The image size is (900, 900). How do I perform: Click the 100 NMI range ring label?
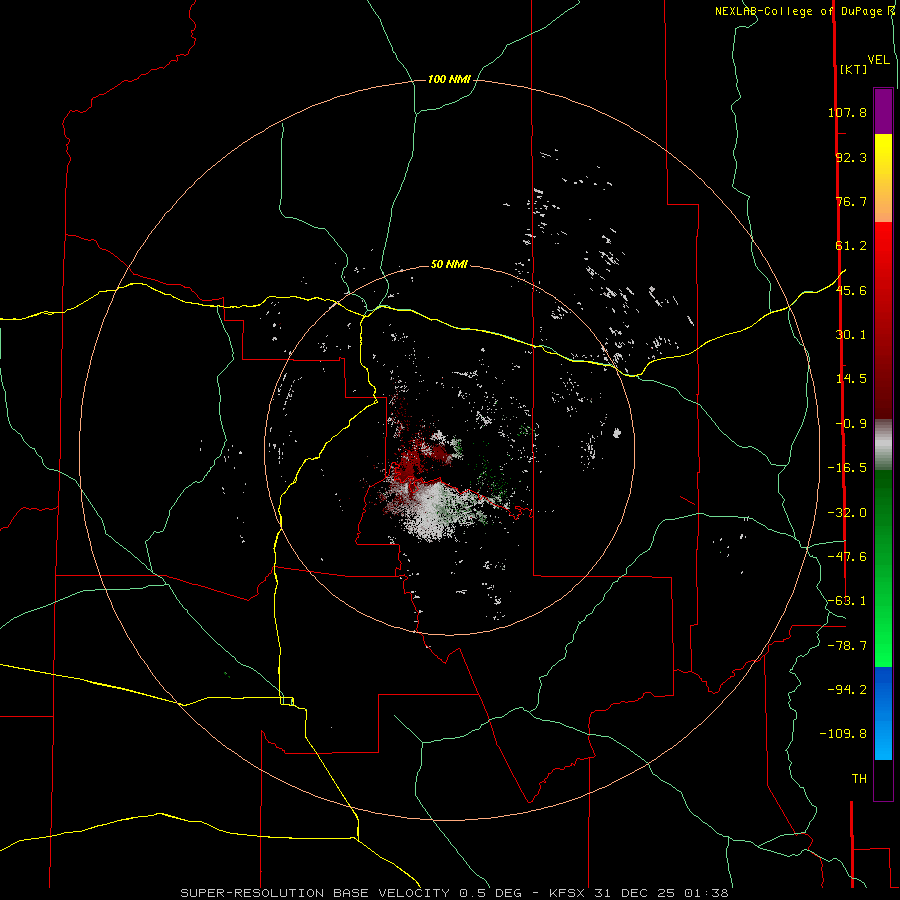click(449, 79)
